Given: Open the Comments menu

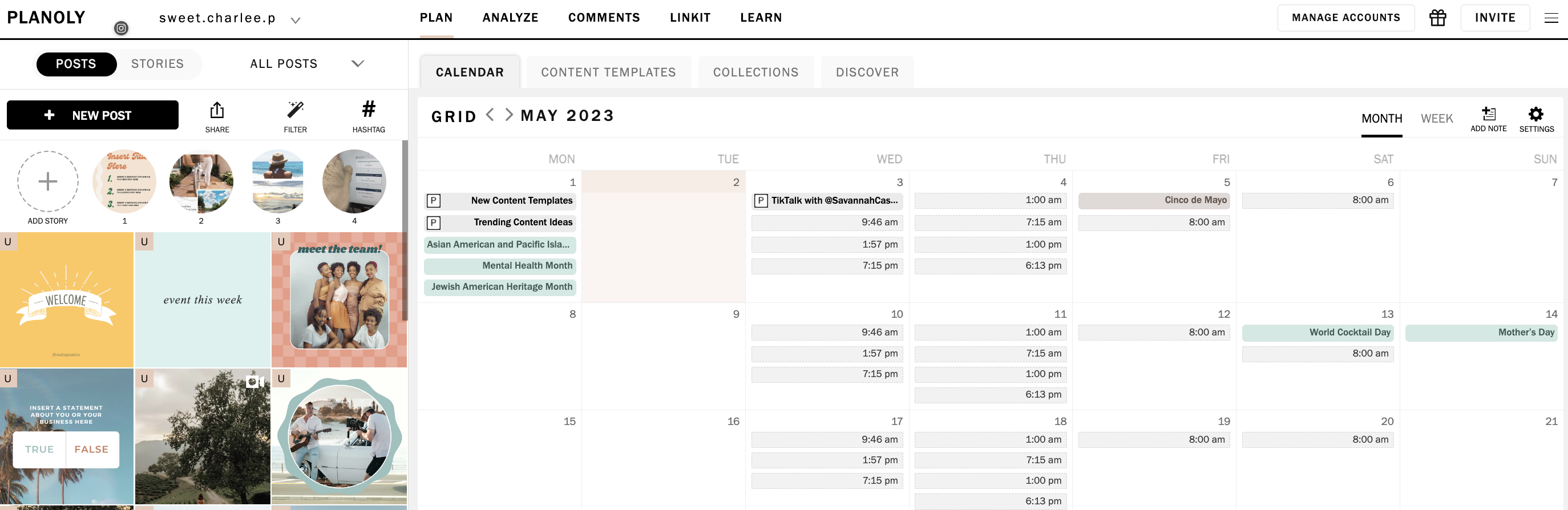Looking at the screenshot, I should [604, 18].
